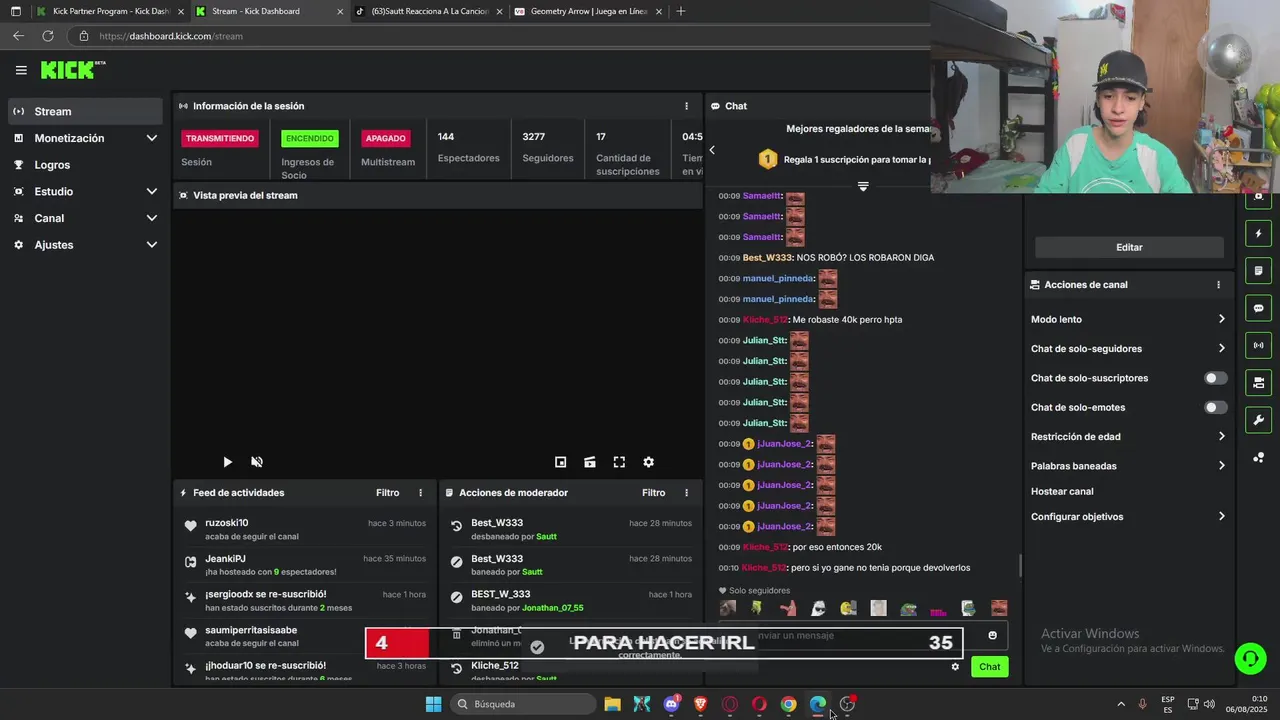Screen dimensions: 1280x720
Task: Open the camera panel icon in right sidebar
Action: click(x=1258, y=383)
